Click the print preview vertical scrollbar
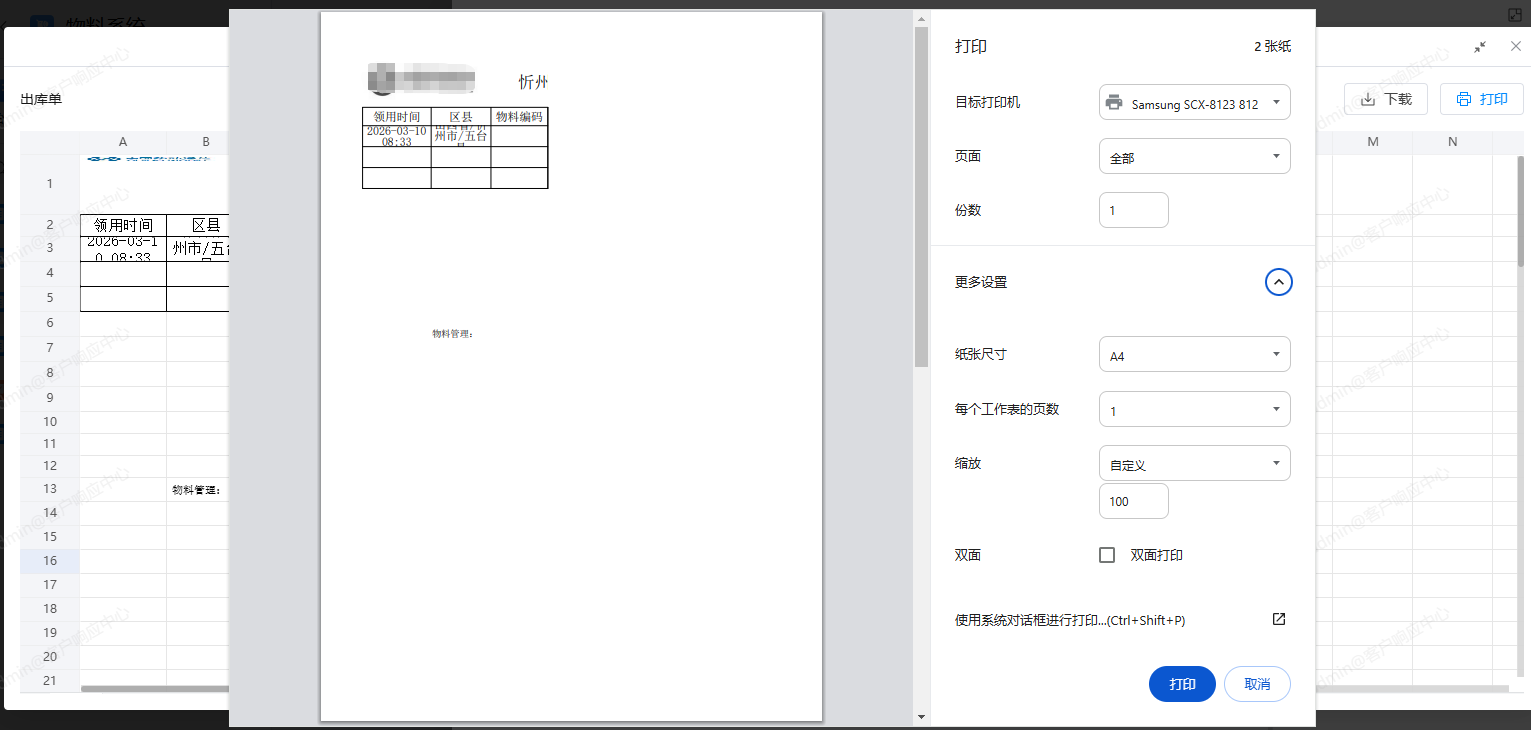This screenshot has height=730, width=1531. point(921,200)
